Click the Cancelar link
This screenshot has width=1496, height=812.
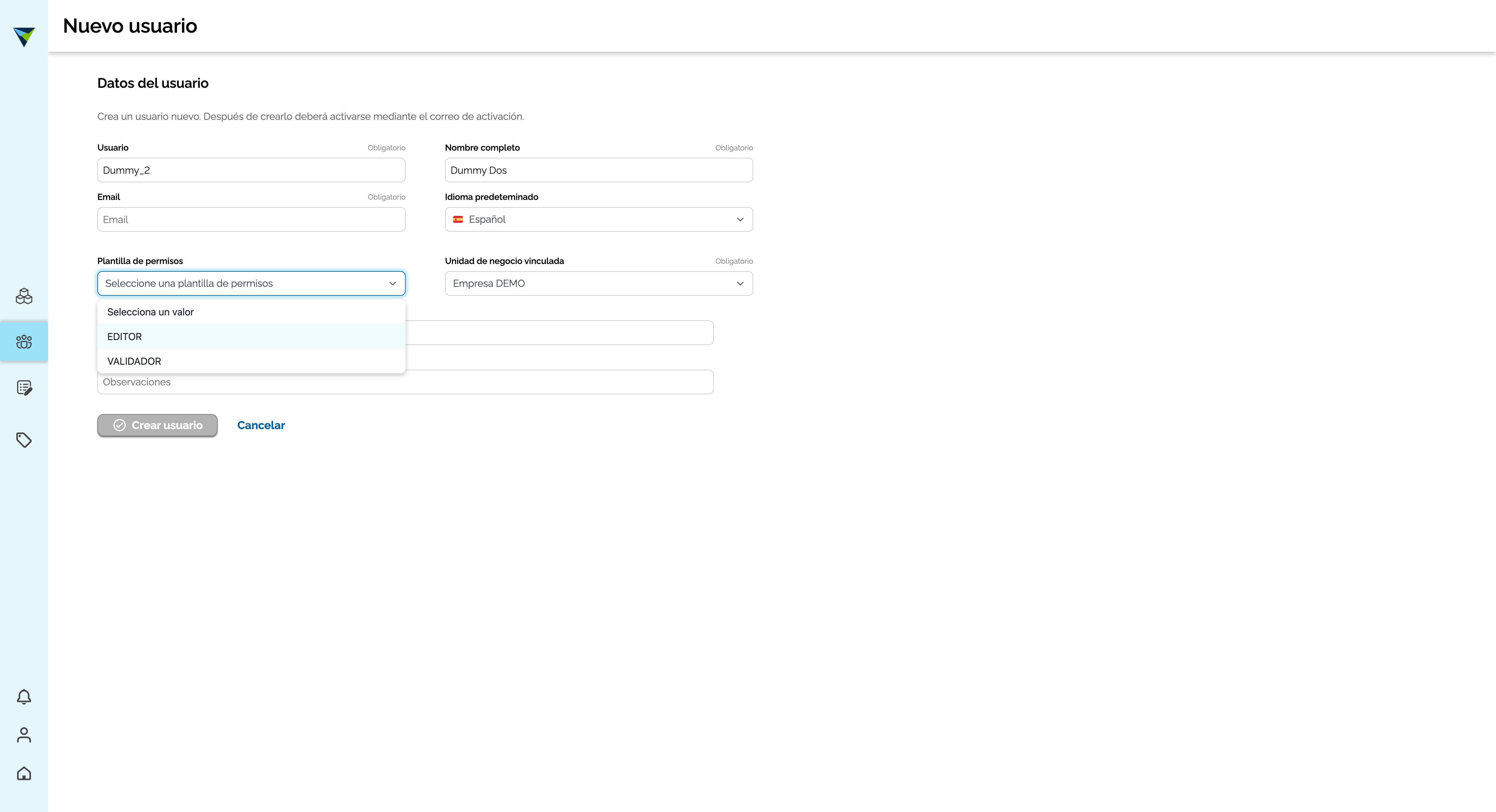261,425
